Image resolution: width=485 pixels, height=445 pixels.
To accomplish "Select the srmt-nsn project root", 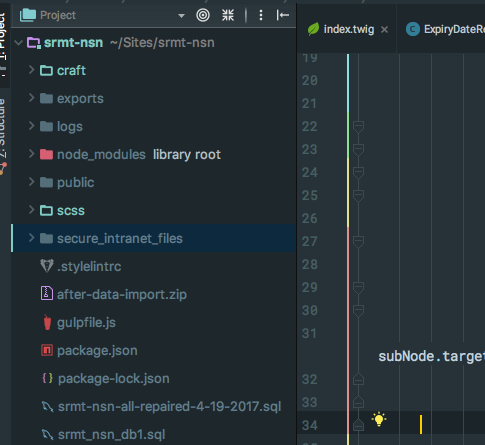I will pyautogui.click(x=73, y=43).
